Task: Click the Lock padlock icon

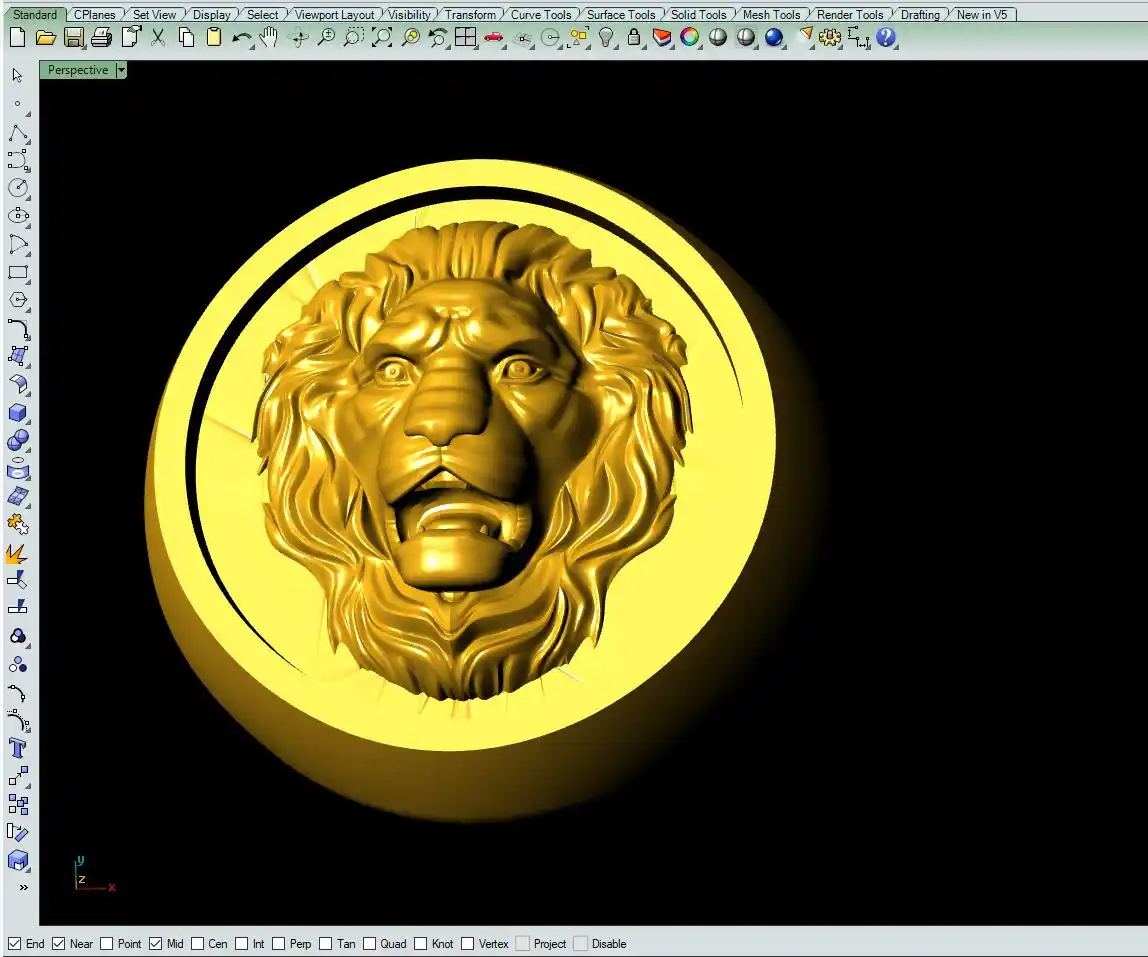Action: pos(634,38)
